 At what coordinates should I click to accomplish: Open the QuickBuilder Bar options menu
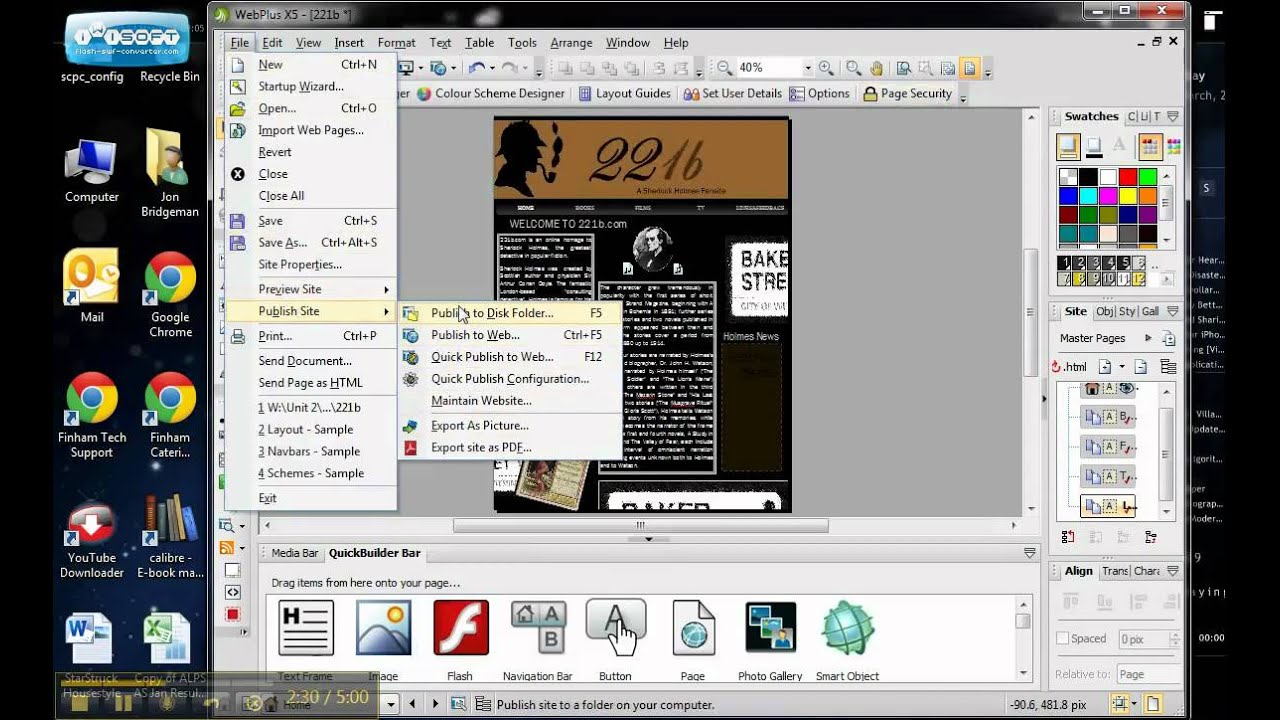pyautogui.click(x=1030, y=553)
